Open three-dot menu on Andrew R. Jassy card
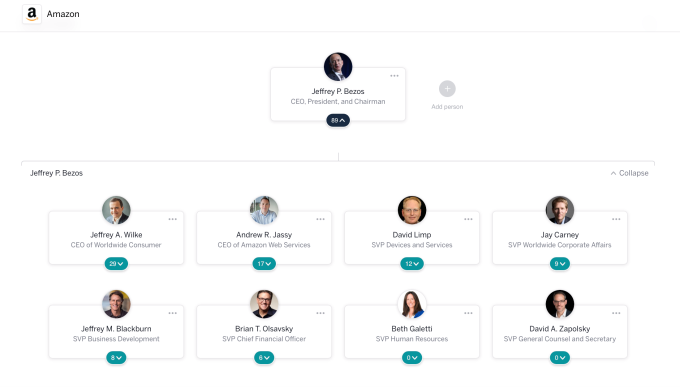Image resolution: width=680 pixels, height=387 pixels. [320, 219]
